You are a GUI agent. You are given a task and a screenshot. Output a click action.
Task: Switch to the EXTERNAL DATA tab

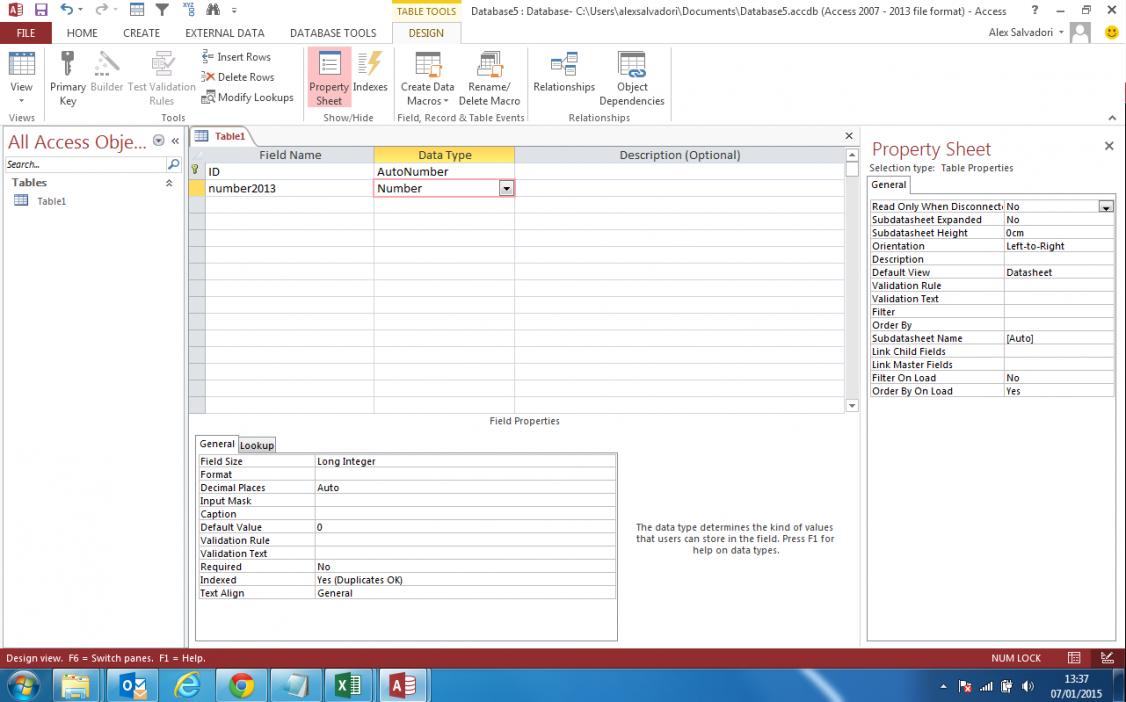tap(225, 33)
